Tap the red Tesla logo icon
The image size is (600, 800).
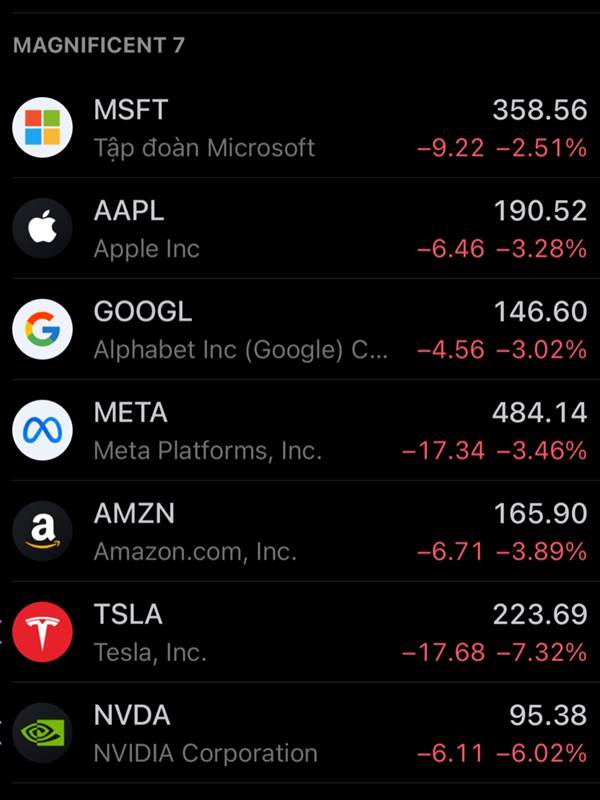point(42,632)
